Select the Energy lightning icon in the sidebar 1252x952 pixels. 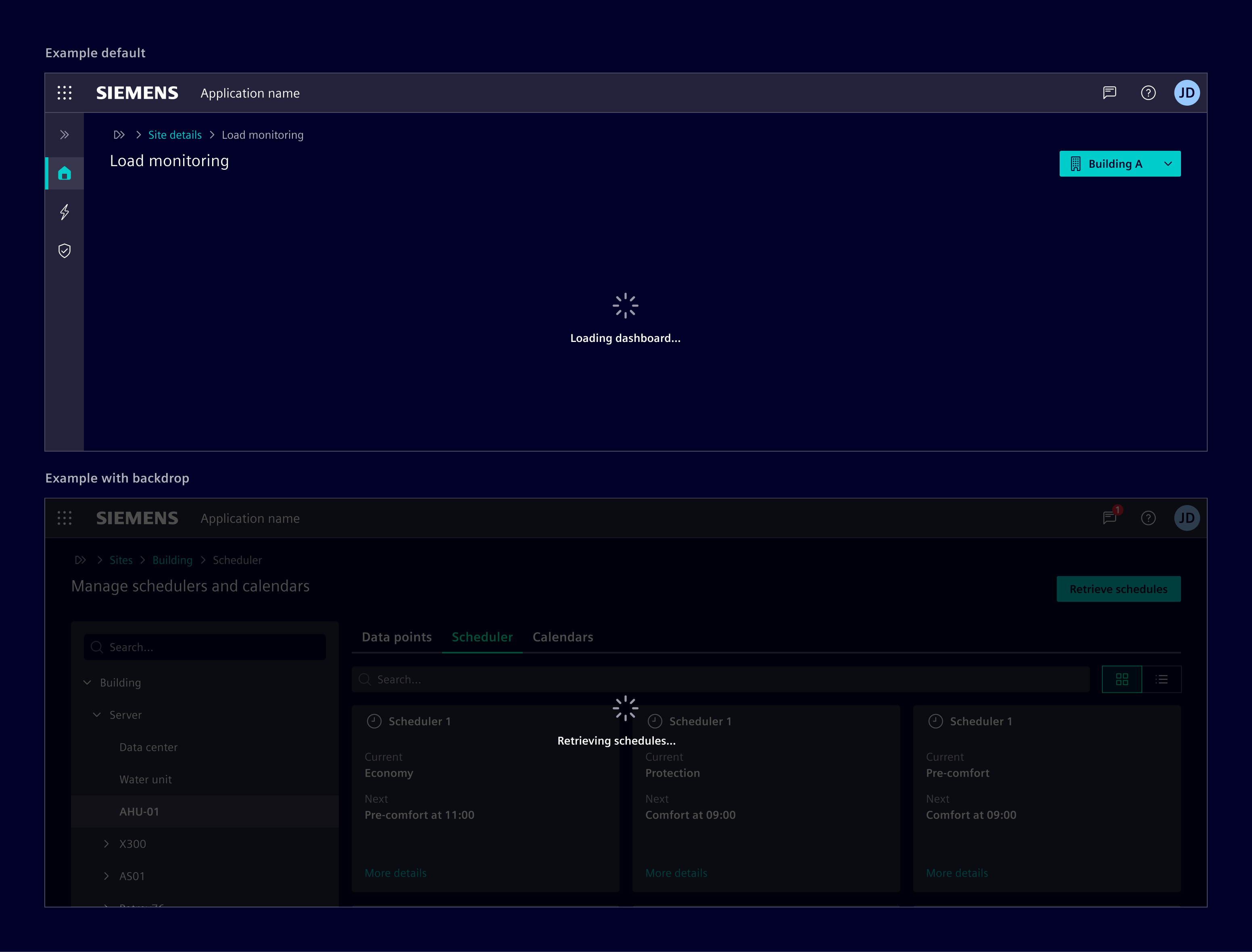pos(64,212)
